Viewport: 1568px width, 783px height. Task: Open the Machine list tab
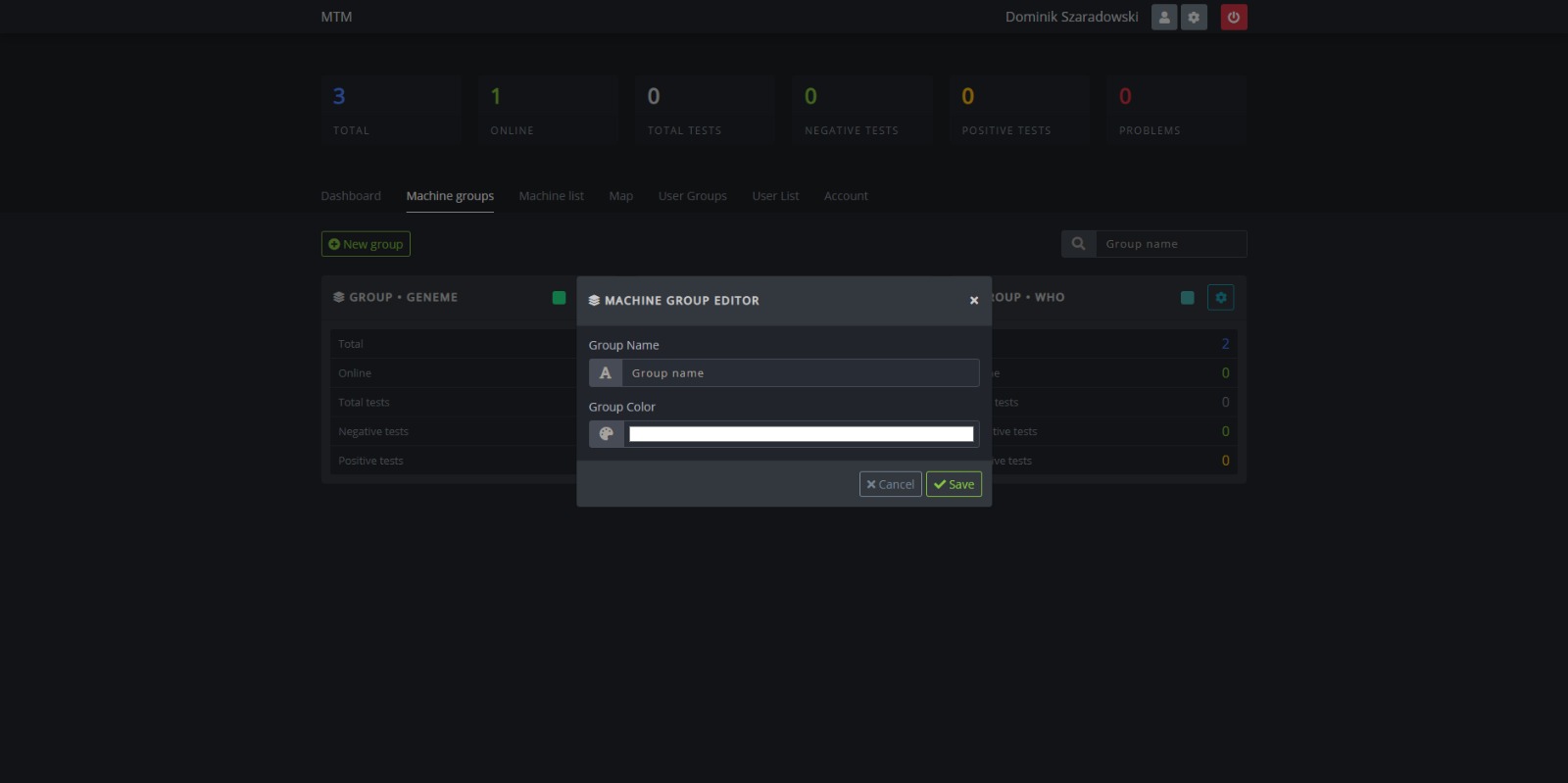point(551,196)
